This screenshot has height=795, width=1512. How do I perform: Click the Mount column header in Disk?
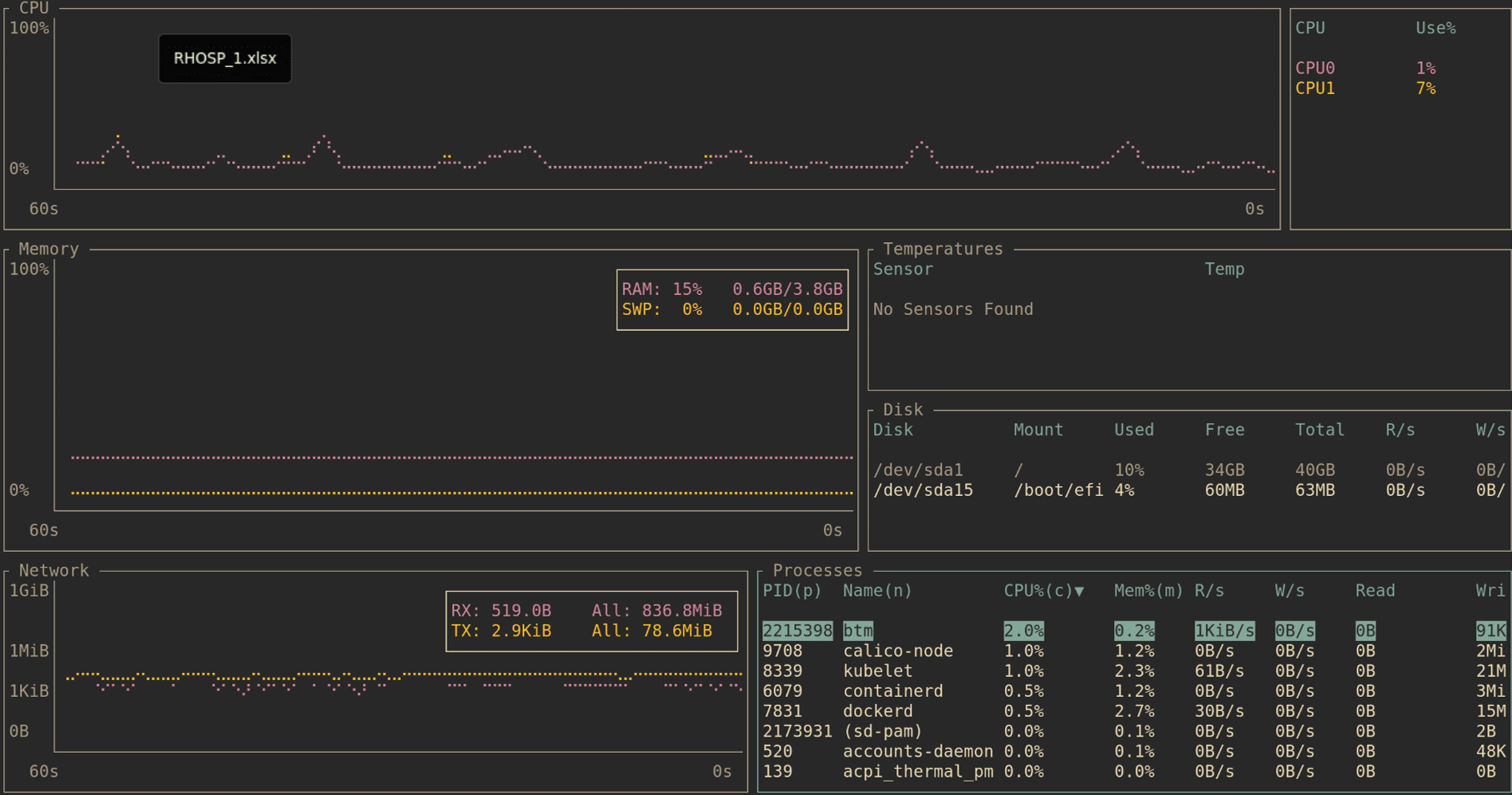(1038, 430)
